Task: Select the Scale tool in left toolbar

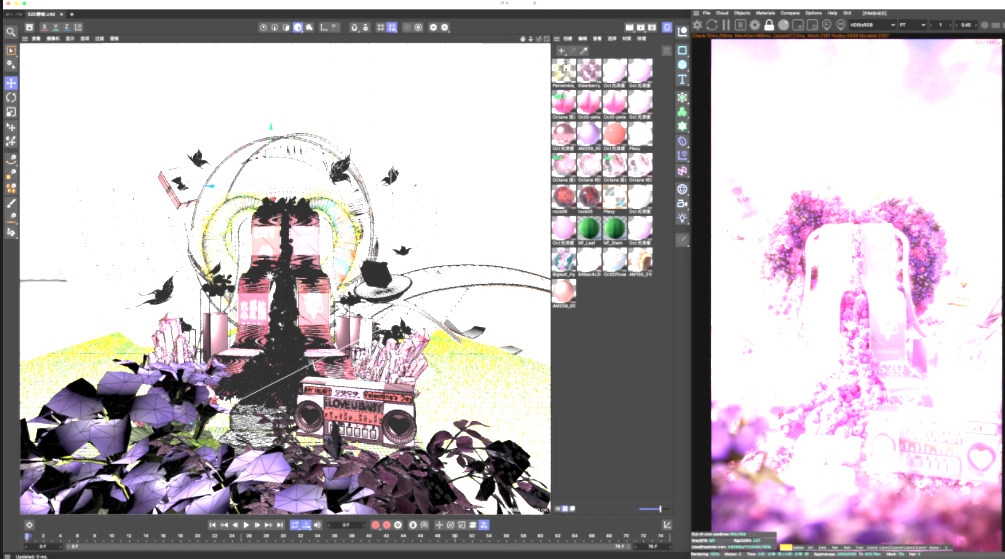Action: pos(11,112)
